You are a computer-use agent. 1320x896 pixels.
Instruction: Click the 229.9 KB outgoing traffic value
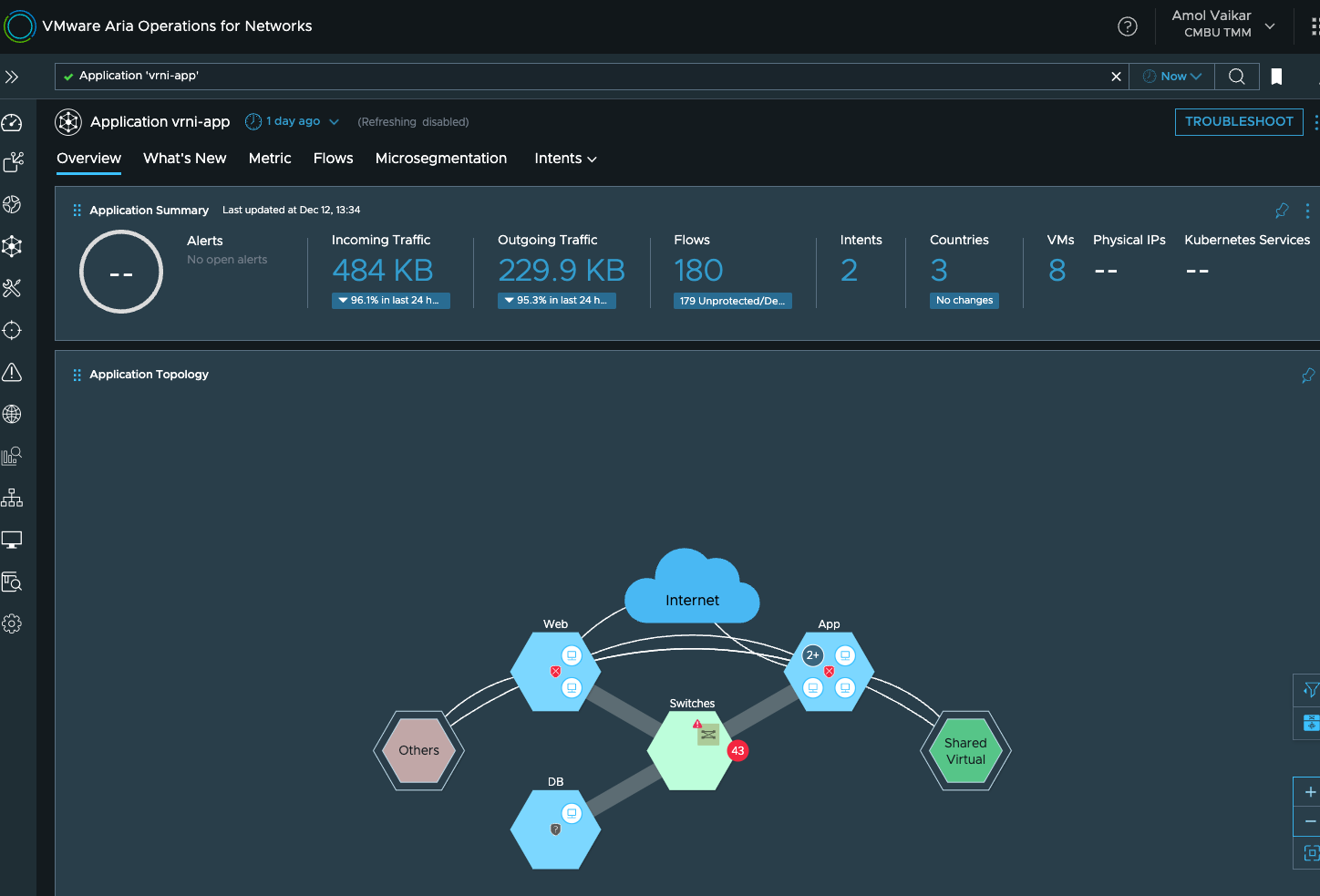point(562,270)
